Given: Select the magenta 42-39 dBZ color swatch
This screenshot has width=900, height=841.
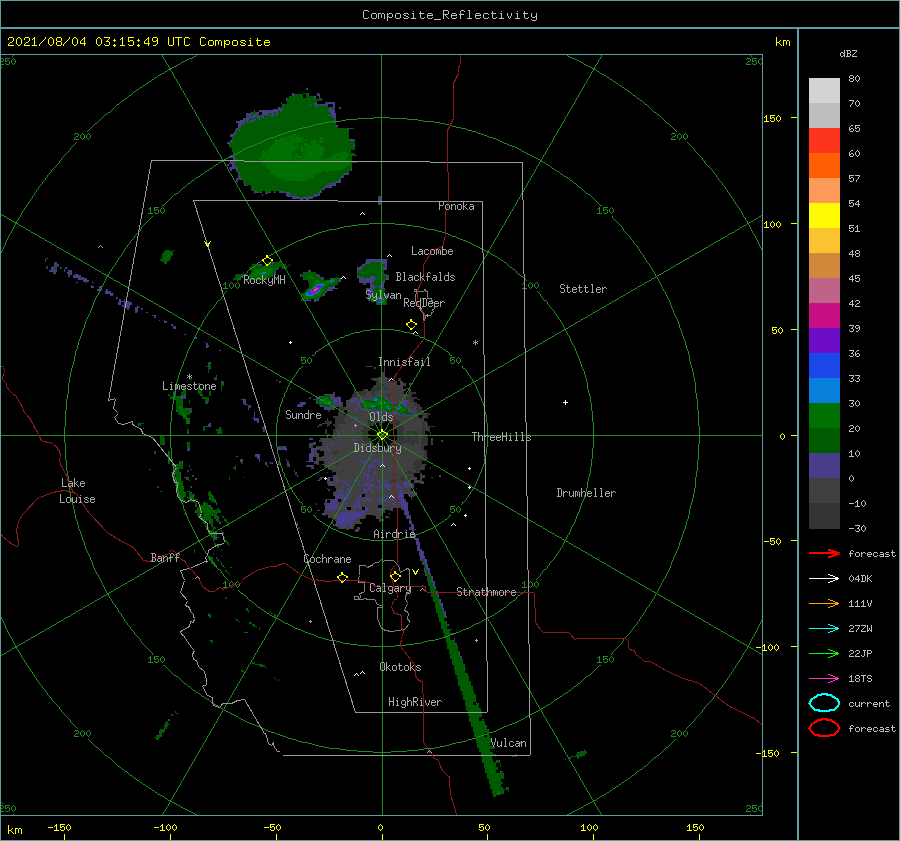Looking at the screenshot, I should click(824, 315).
